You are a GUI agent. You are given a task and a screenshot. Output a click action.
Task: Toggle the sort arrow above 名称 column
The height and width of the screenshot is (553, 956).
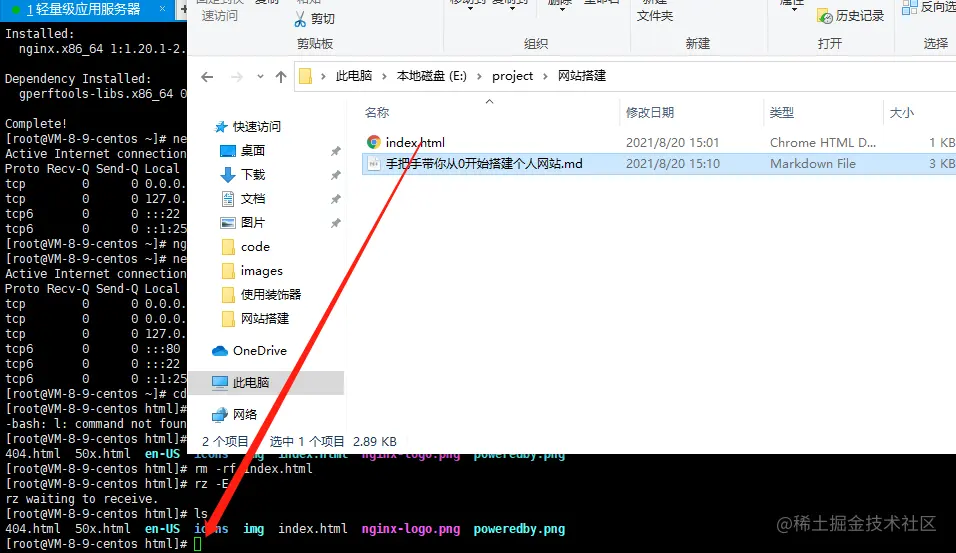tap(489, 101)
